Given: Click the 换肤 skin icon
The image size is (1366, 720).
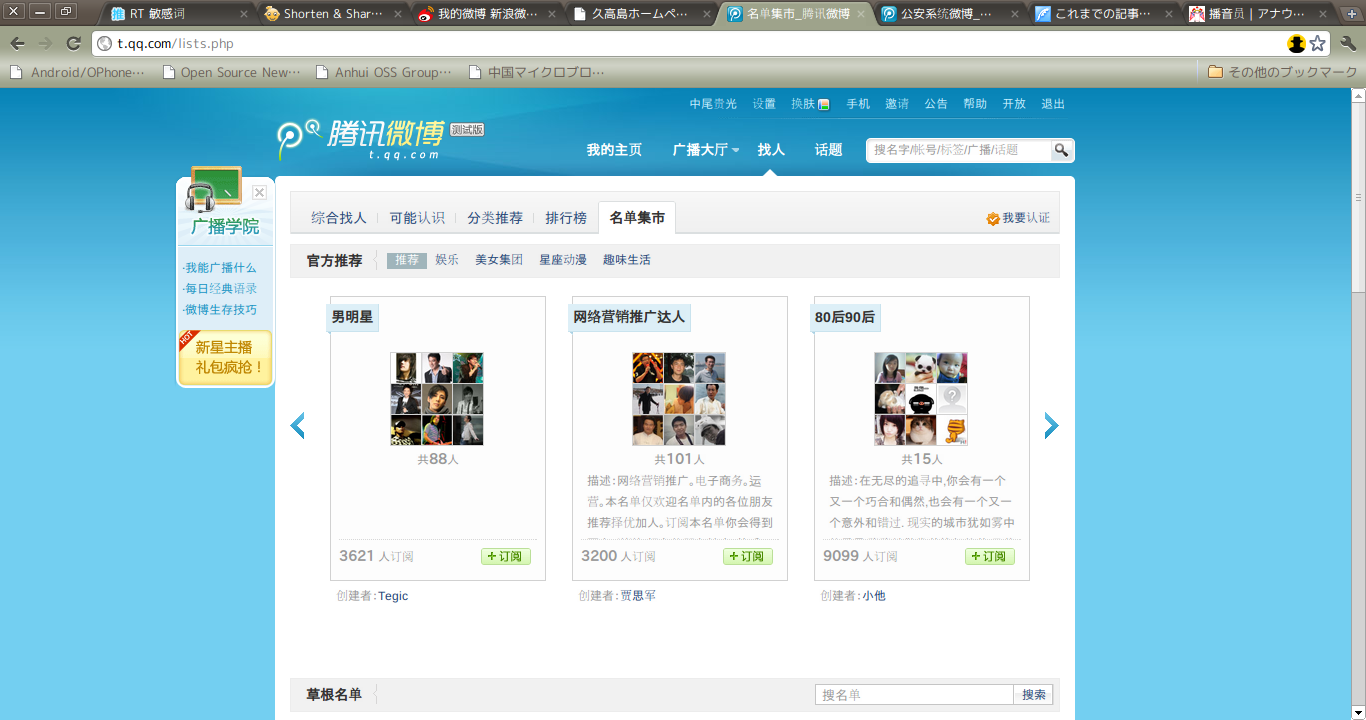Looking at the screenshot, I should [x=824, y=104].
